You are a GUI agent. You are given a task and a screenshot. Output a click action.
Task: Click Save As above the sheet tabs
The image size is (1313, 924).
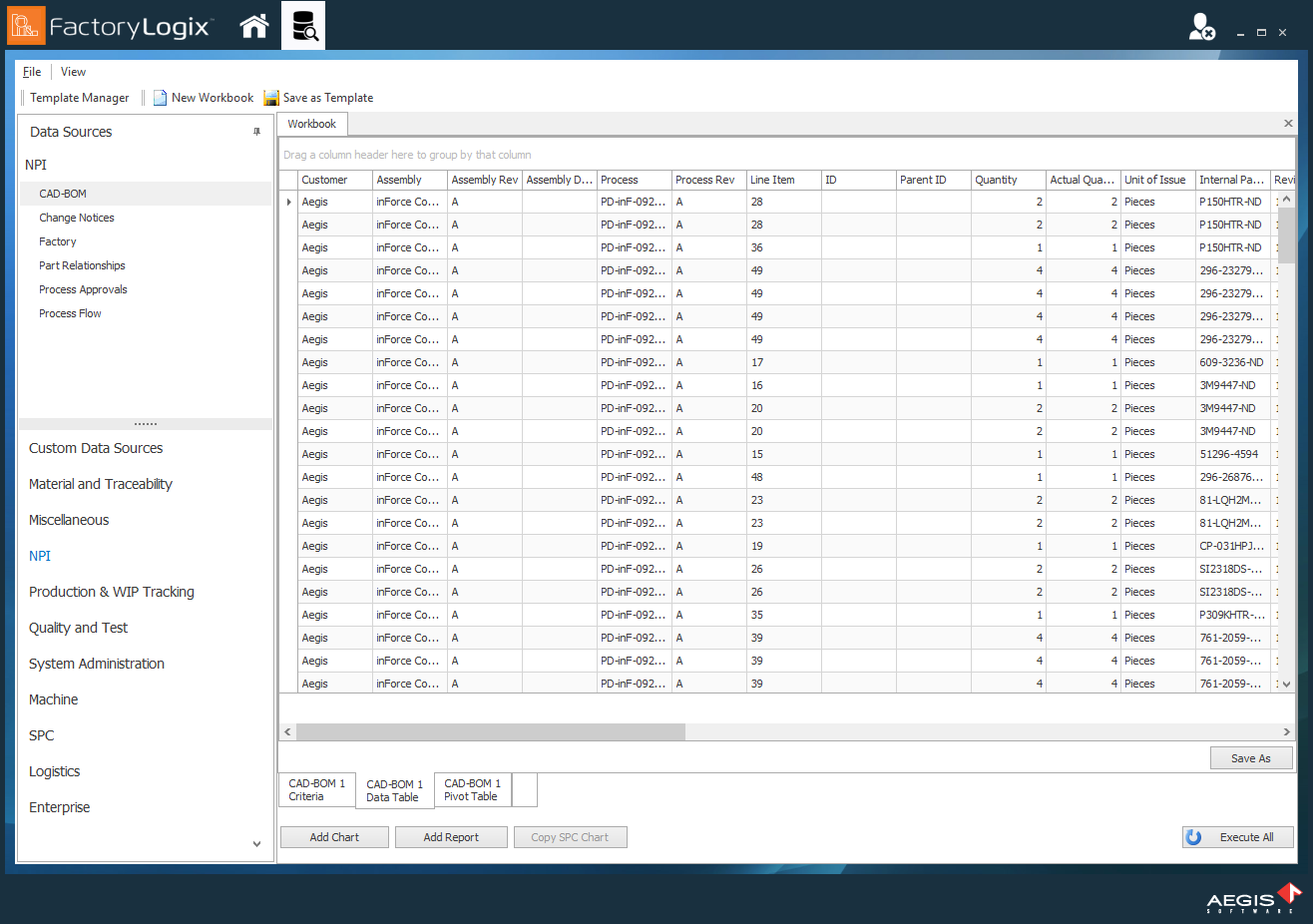coord(1251,757)
